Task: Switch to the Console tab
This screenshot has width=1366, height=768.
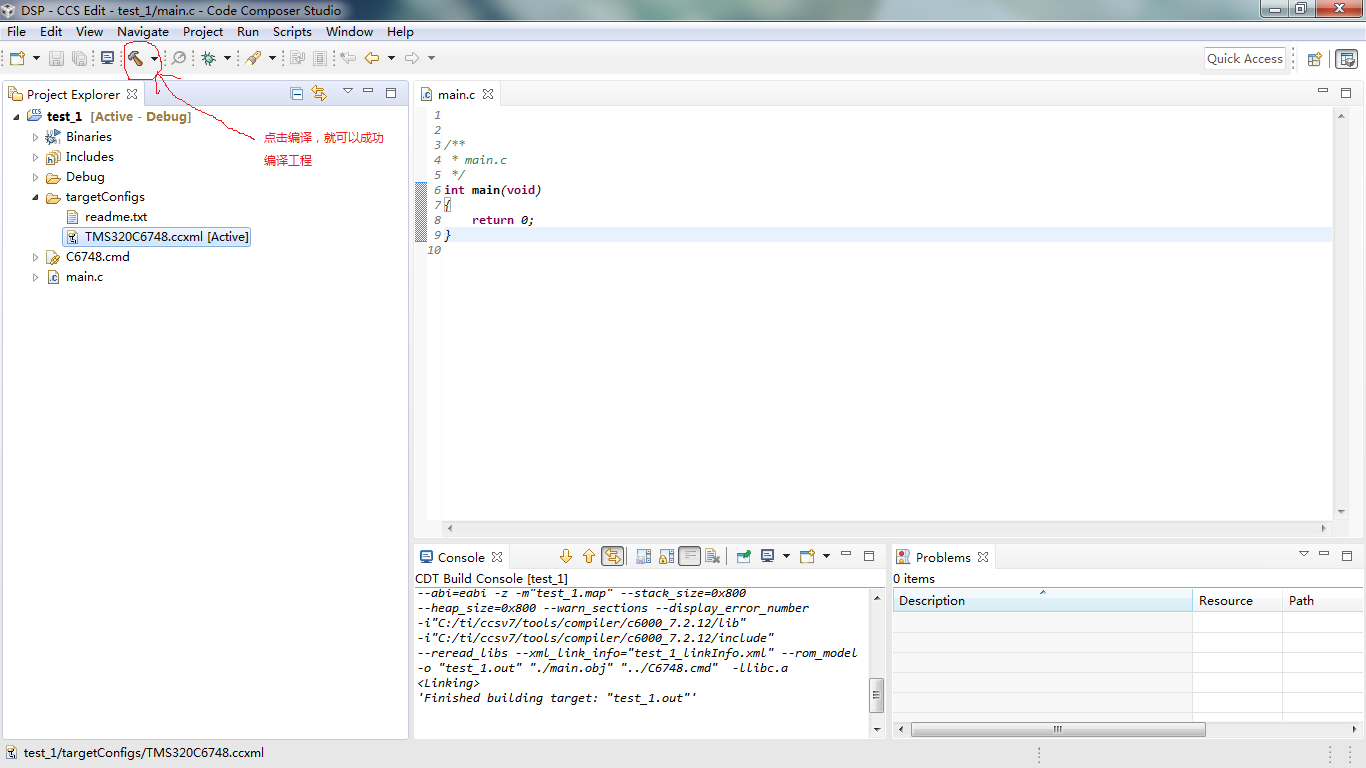Action: (461, 557)
